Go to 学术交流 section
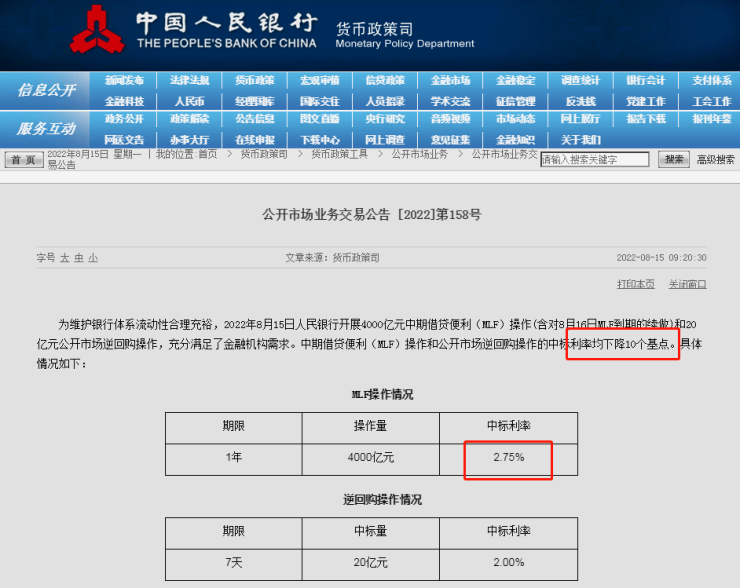 point(450,101)
